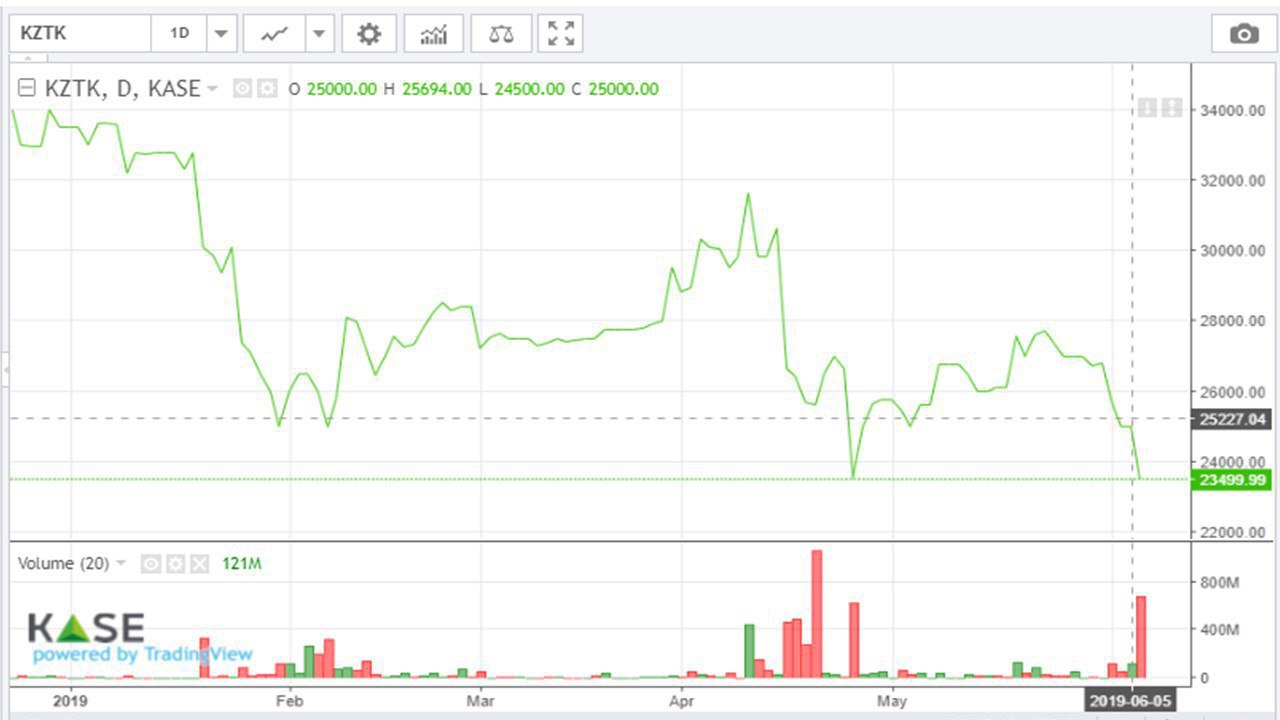Screen dimensions: 1280x720
Task: Click the tallest red volume bar in April
Action: click(816, 614)
